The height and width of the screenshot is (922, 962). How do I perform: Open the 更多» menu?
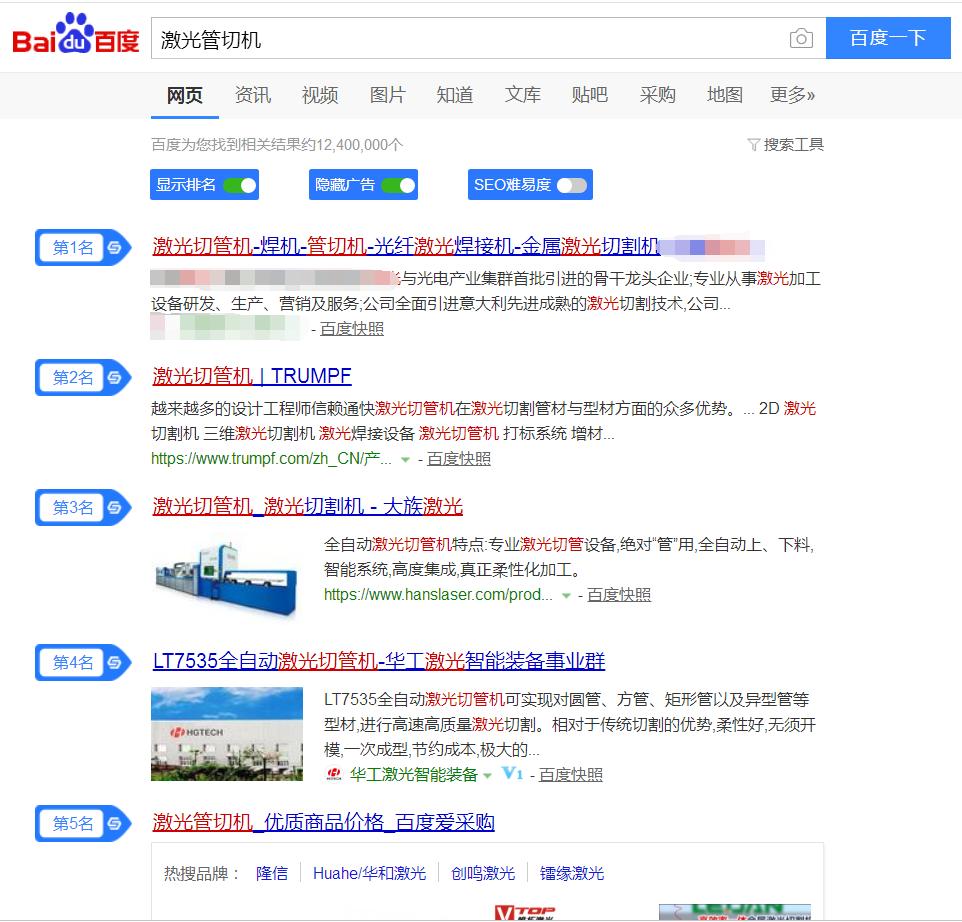[x=792, y=95]
